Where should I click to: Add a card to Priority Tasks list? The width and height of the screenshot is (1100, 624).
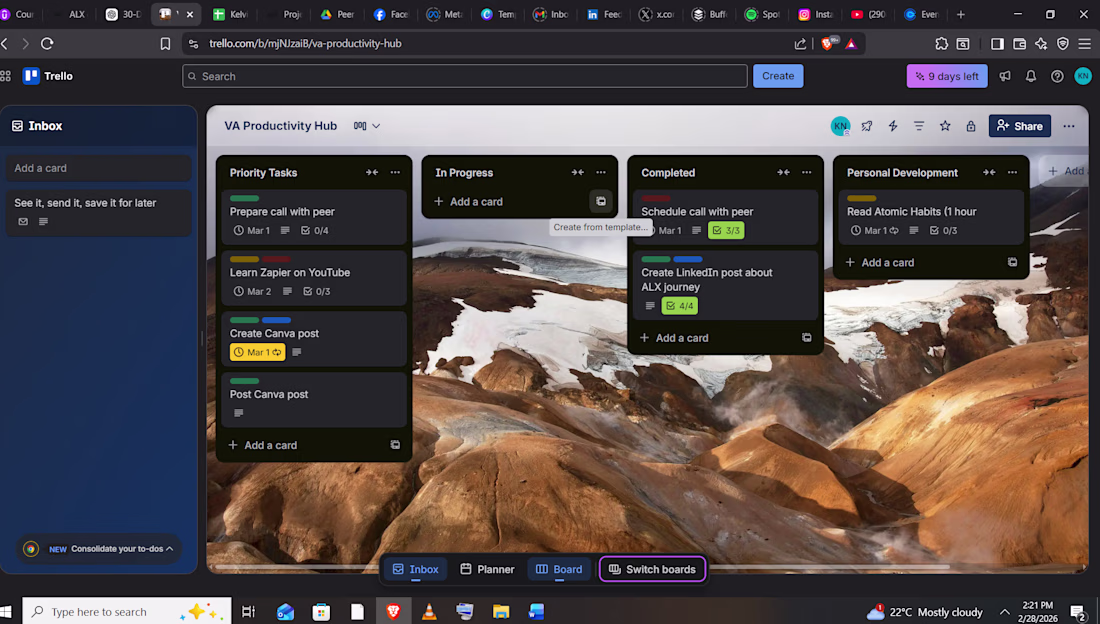(263, 445)
